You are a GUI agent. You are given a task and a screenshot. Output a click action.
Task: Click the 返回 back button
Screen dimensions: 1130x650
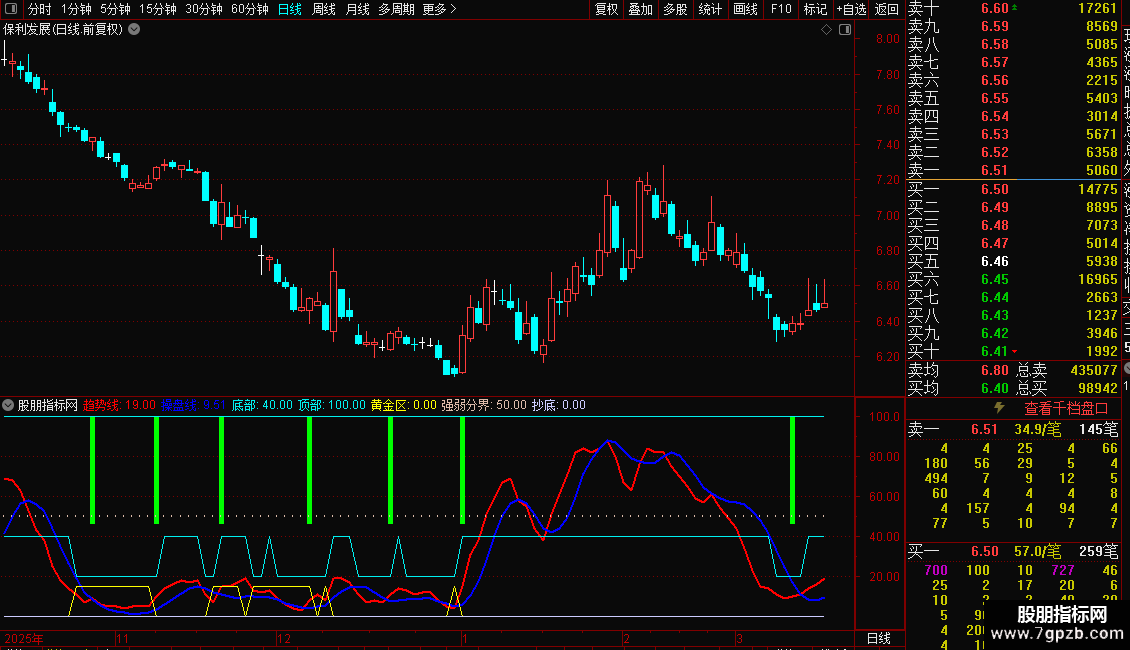pyautogui.click(x=886, y=9)
